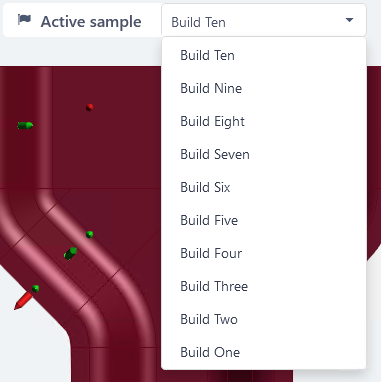Click the Active sample label
The height and width of the screenshot is (382, 381).
[x=91, y=22]
